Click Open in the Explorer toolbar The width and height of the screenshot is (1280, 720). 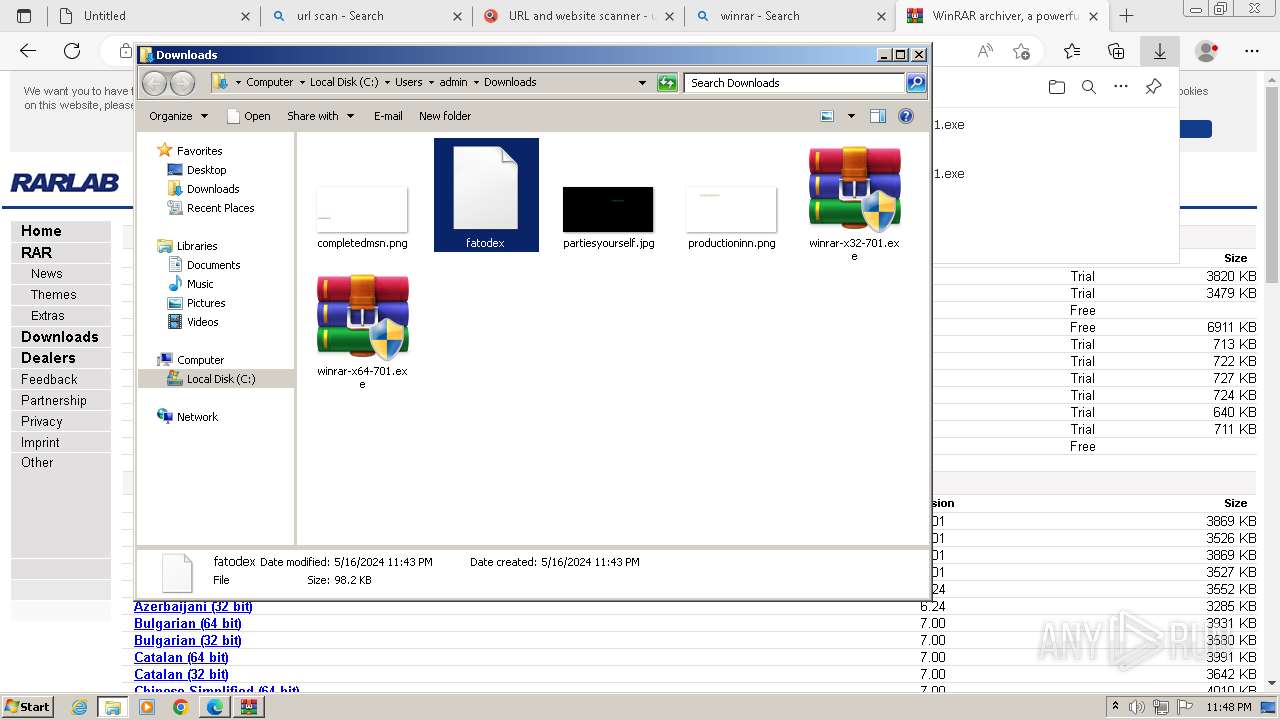coord(249,116)
